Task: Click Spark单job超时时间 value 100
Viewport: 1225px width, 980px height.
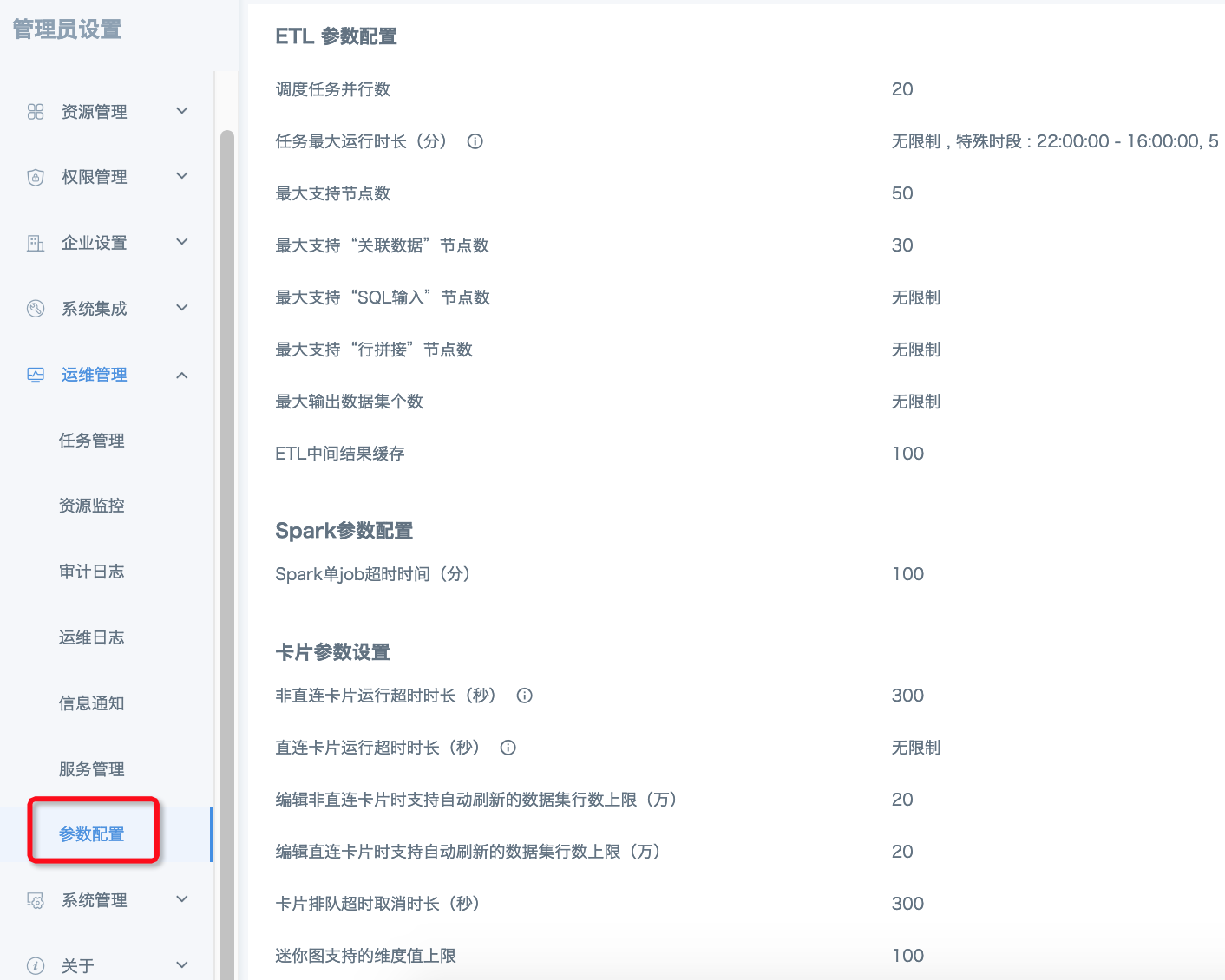Action: 908,574
